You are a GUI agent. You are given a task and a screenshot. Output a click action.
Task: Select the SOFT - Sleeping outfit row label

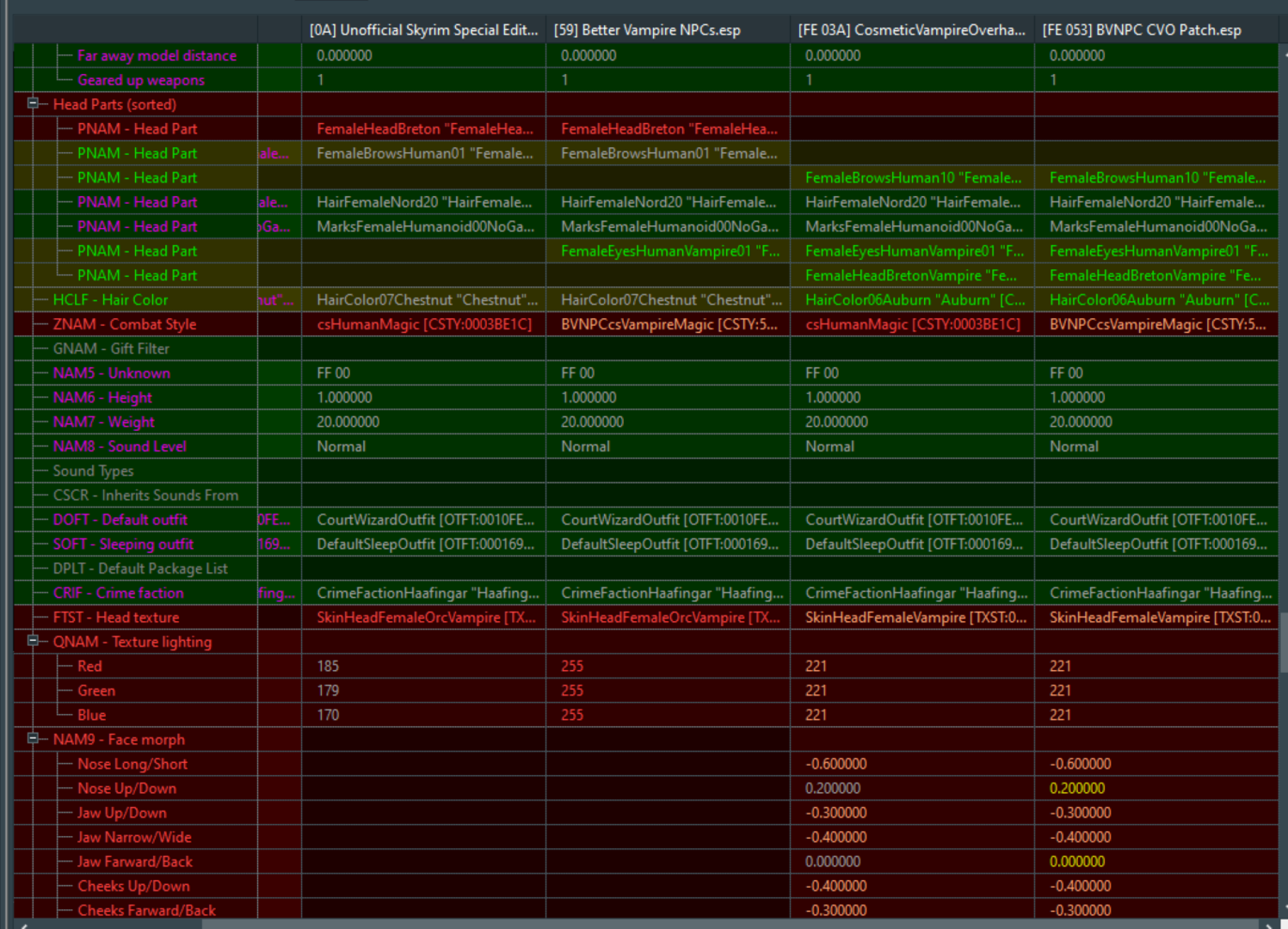click(123, 544)
